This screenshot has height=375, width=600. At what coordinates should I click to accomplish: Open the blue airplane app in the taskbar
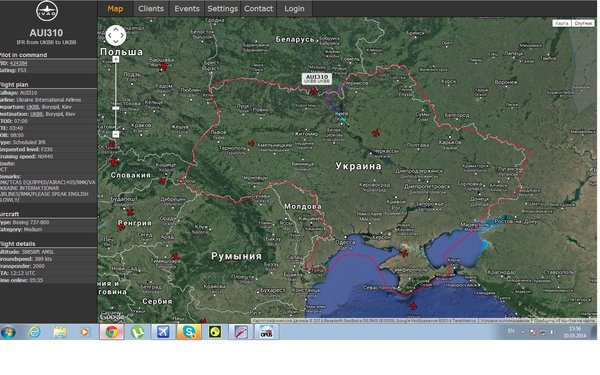[163, 332]
